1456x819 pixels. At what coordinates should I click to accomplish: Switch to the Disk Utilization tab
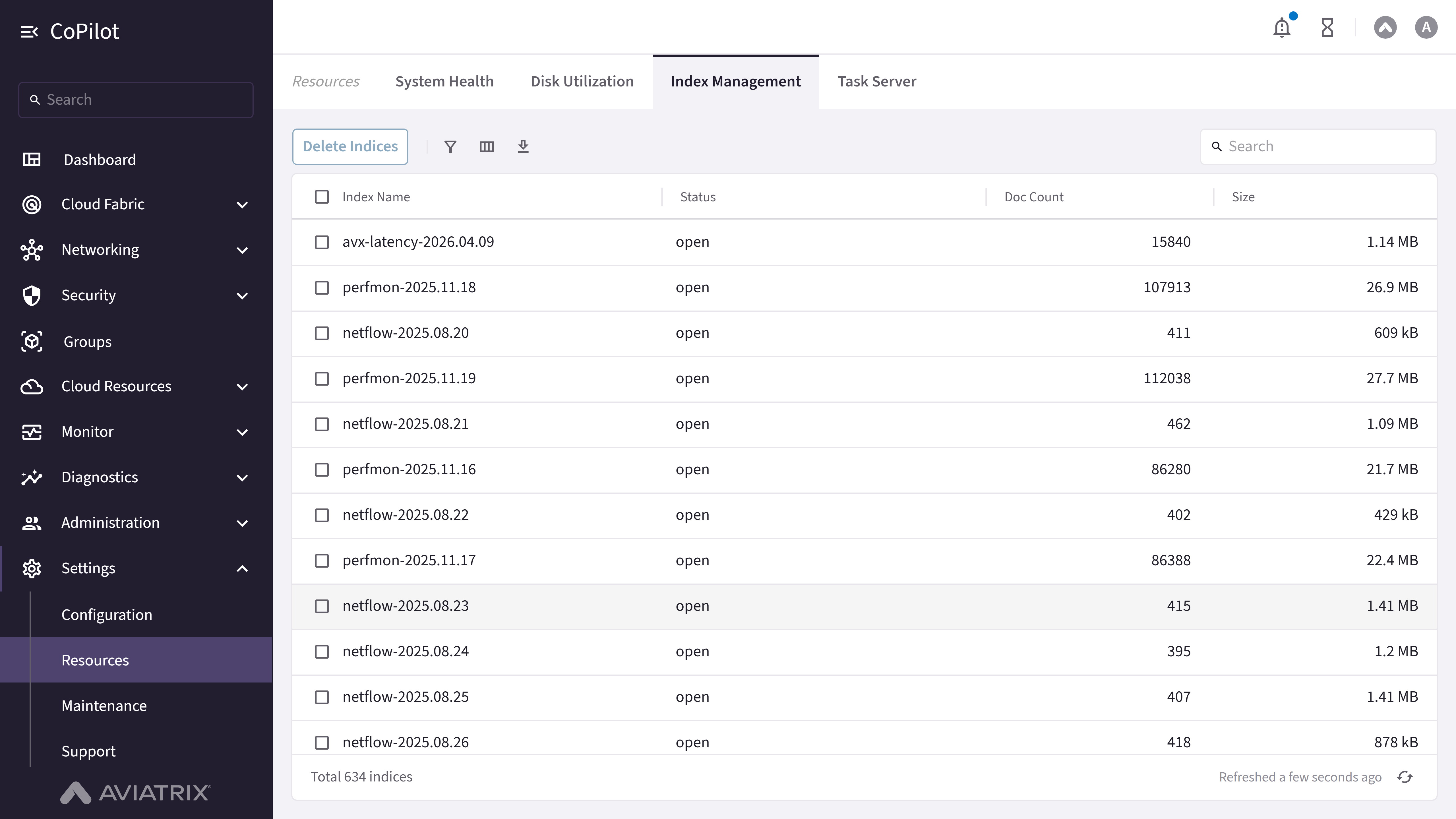(582, 81)
